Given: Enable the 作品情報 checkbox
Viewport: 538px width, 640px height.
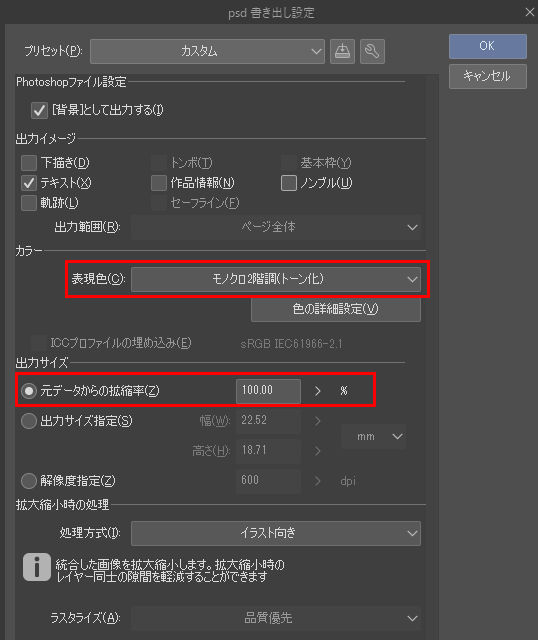Looking at the screenshot, I should click(159, 183).
